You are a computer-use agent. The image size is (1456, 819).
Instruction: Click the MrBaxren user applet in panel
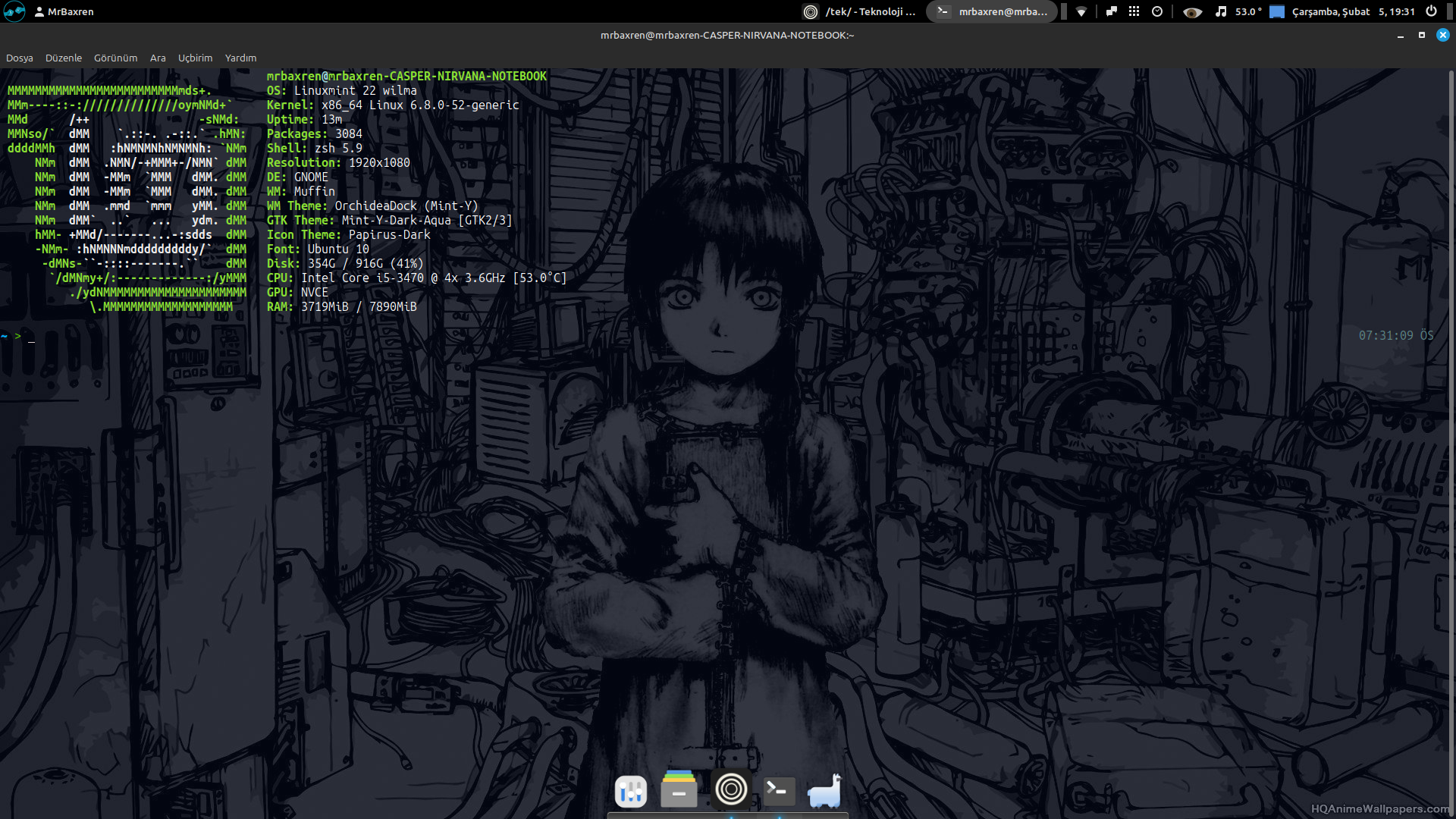[x=64, y=11]
